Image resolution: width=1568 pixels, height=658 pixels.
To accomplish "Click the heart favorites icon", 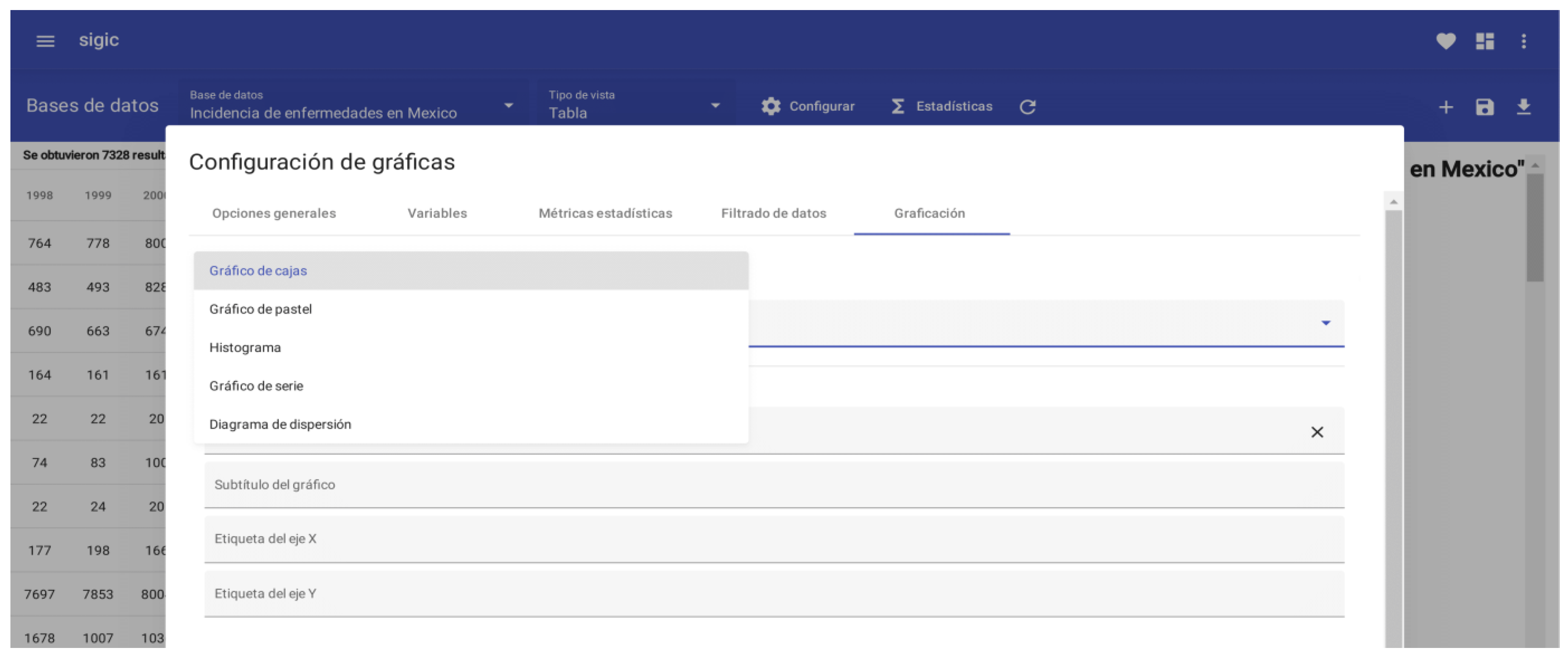I will (x=1446, y=41).
